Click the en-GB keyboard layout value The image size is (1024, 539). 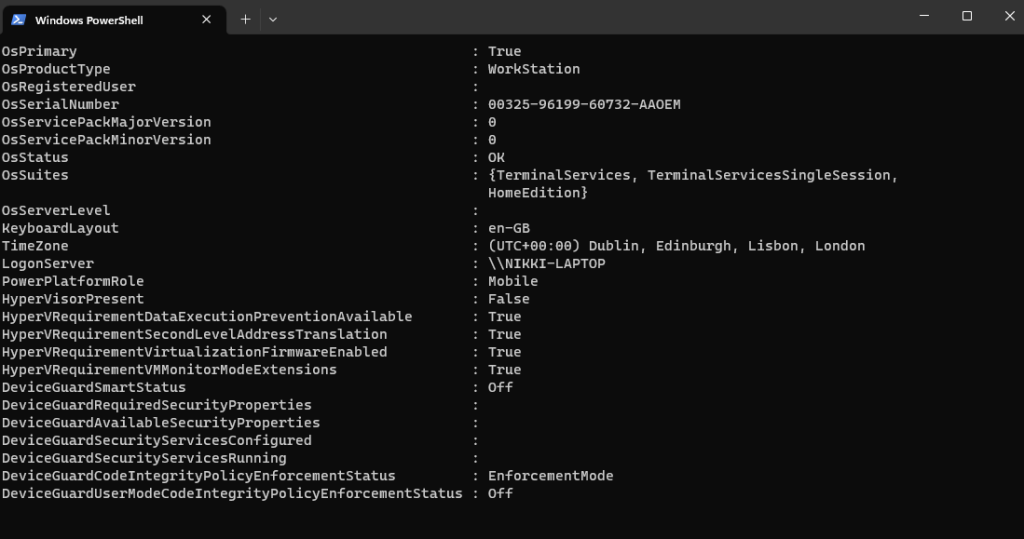pyautogui.click(x=509, y=228)
